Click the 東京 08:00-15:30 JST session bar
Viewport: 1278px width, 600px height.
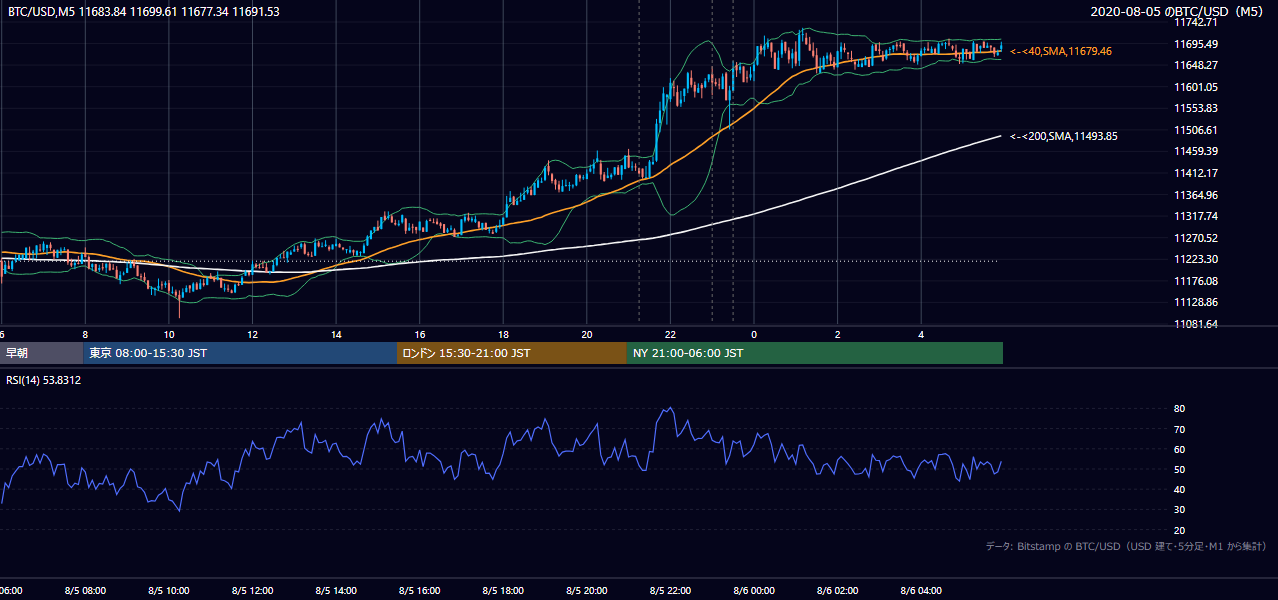pyautogui.click(x=240, y=353)
